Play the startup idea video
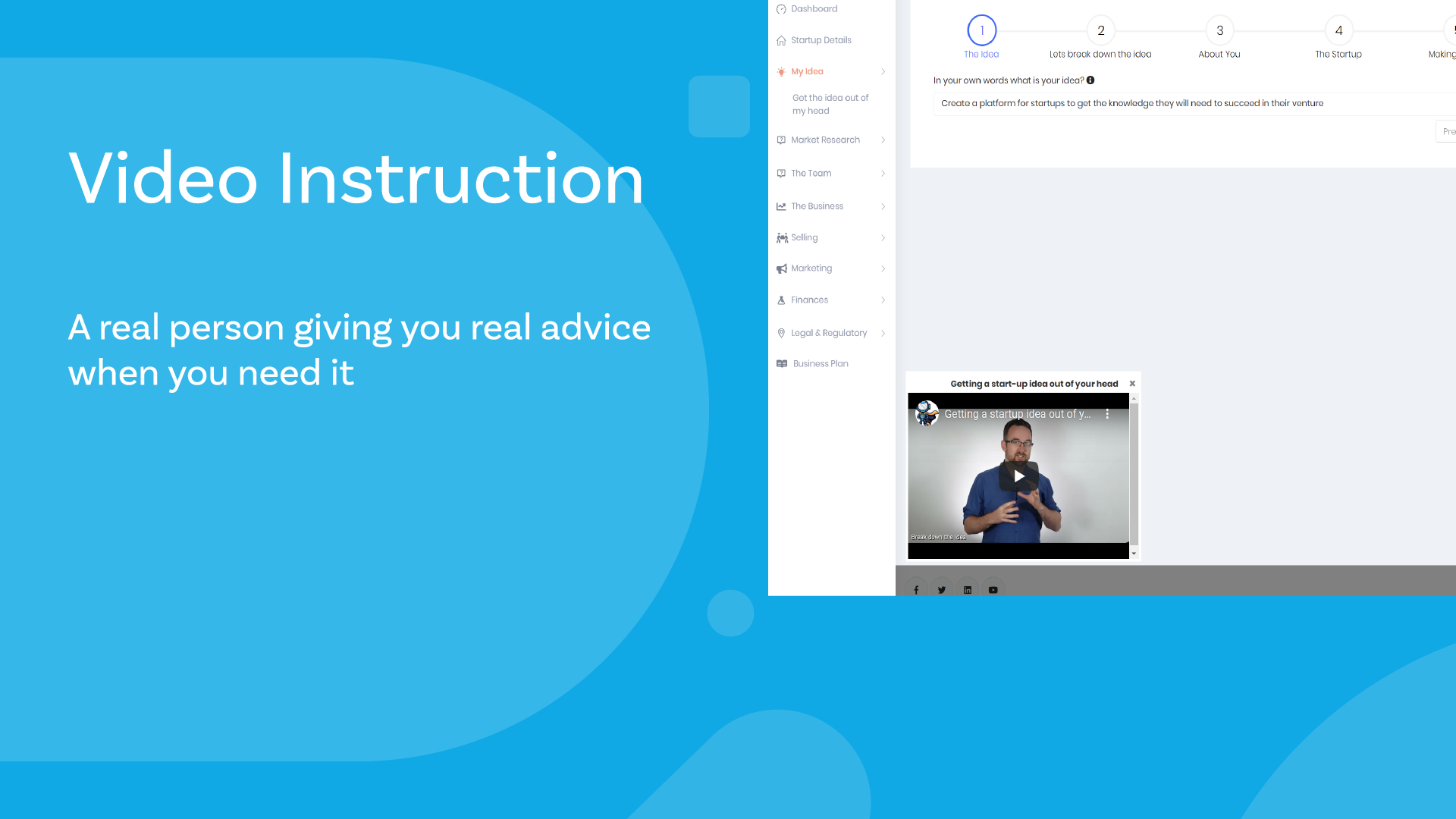 click(x=1018, y=476)
